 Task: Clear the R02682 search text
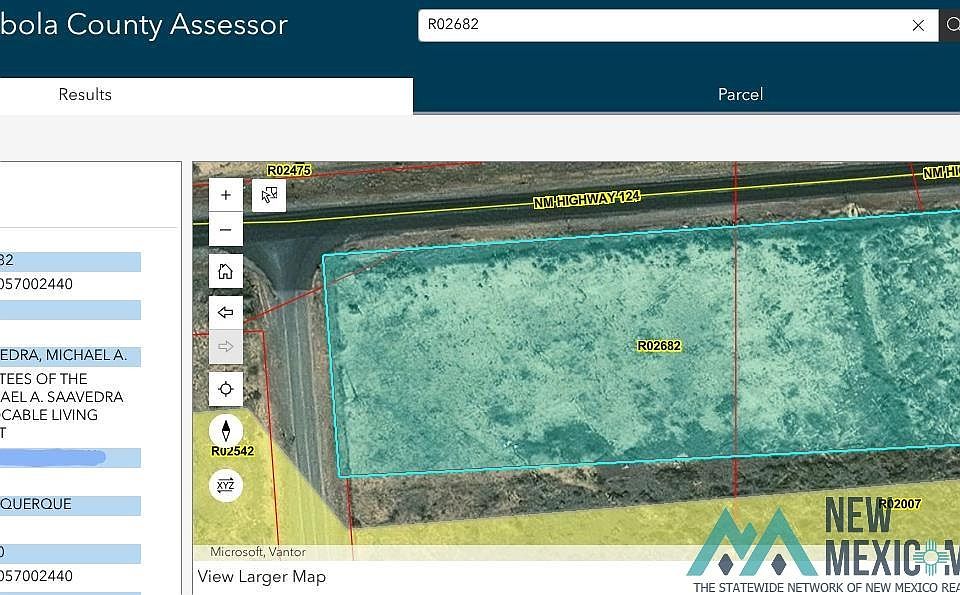pos(918,25)
